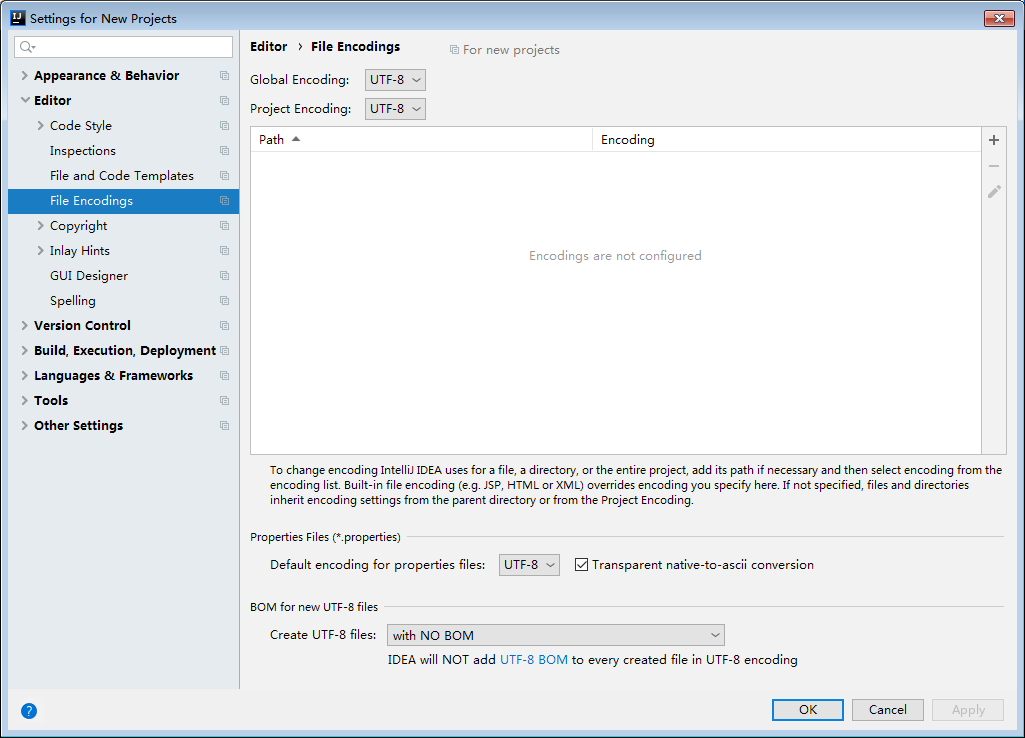Click project-level icon beside Inspections

[x=224, y=151]
